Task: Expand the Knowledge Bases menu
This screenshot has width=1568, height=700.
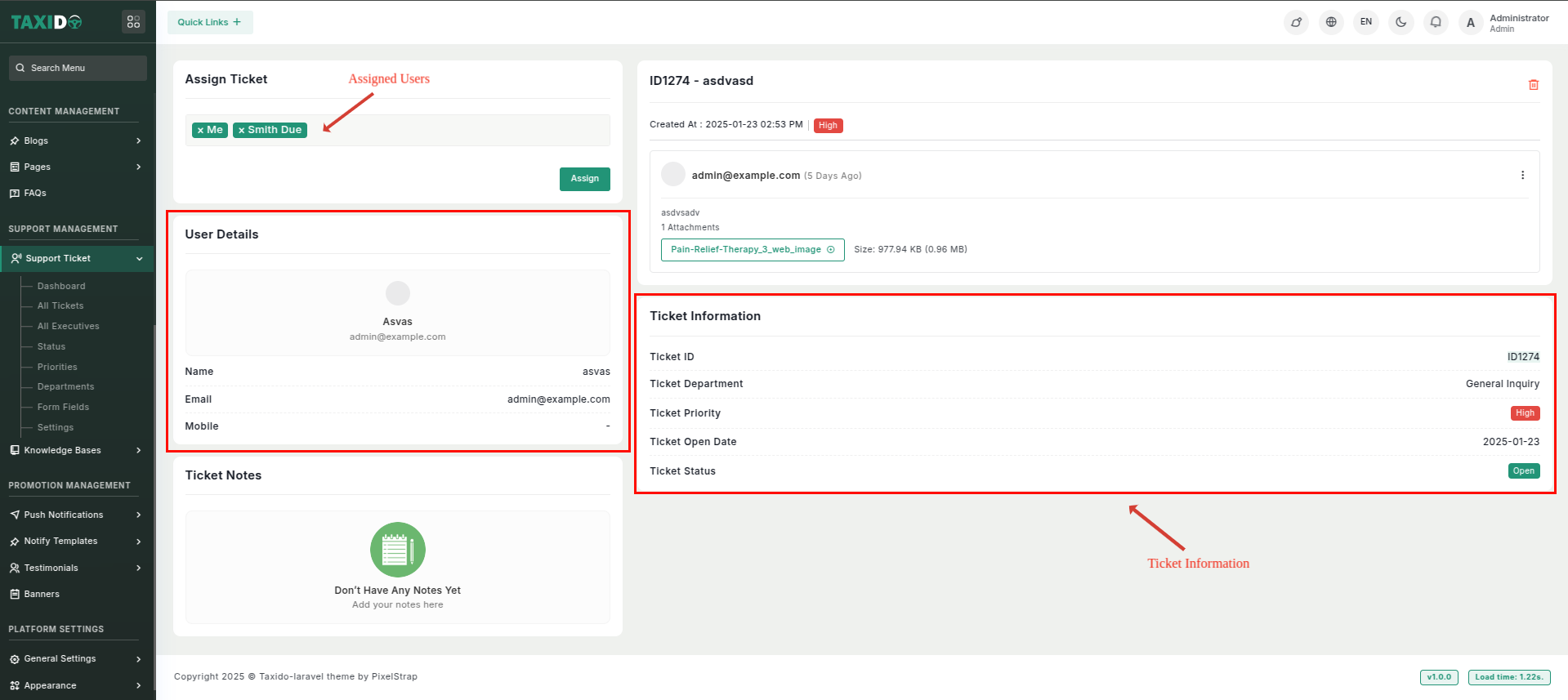Action: pyautogui.click(x=76, y=450)
